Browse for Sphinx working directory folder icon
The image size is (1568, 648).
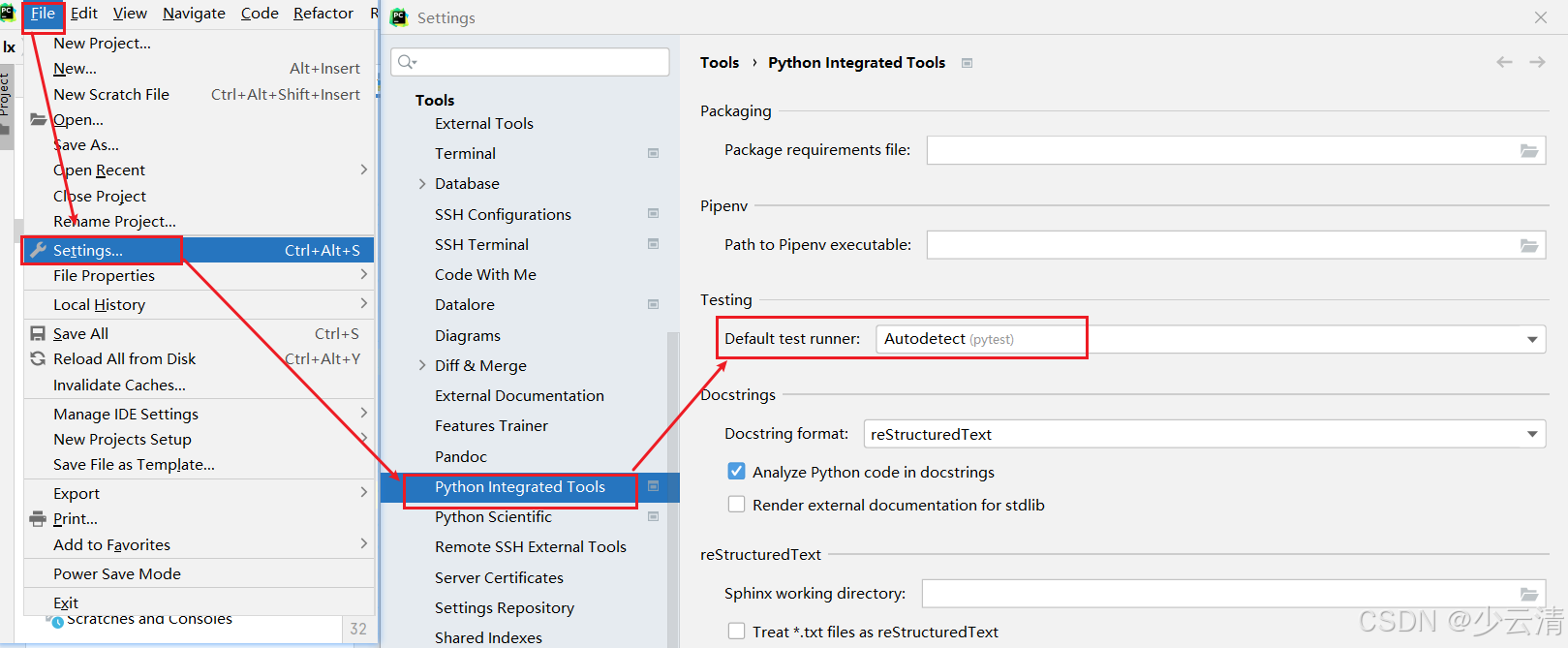tap(1529, 594)
